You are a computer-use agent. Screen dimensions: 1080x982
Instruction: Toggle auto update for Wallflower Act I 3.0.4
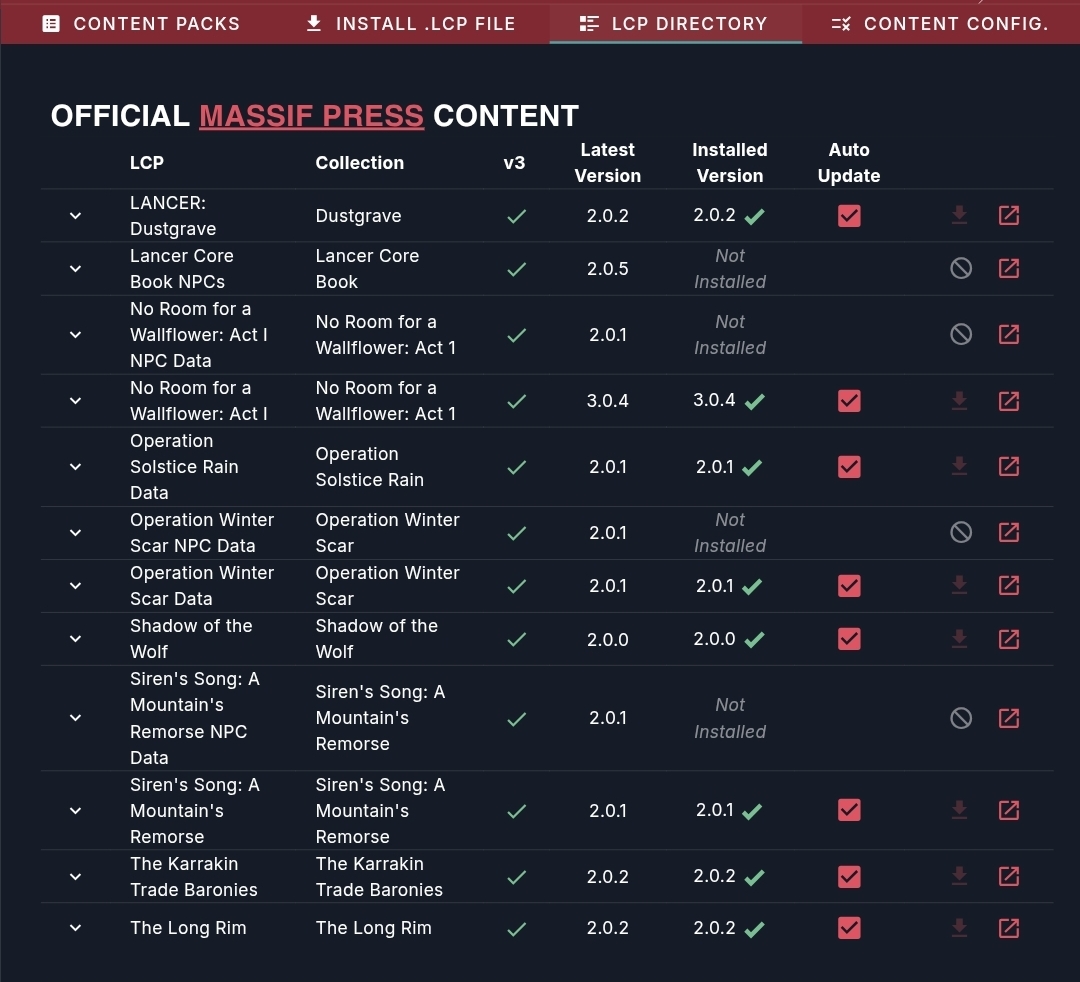[x=849, y=401]
